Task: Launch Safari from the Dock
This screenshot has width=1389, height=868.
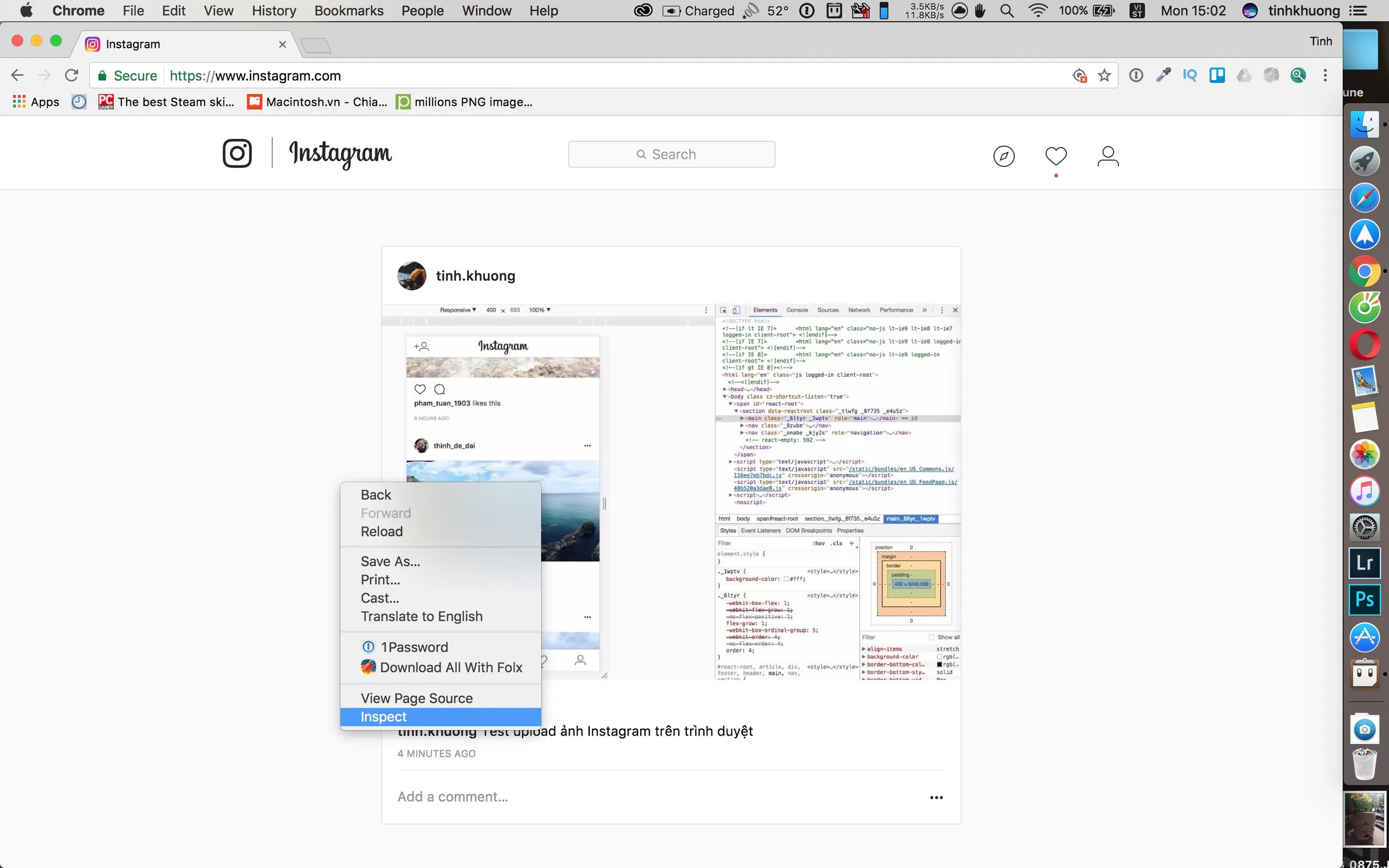Action: coord(1365,198)
